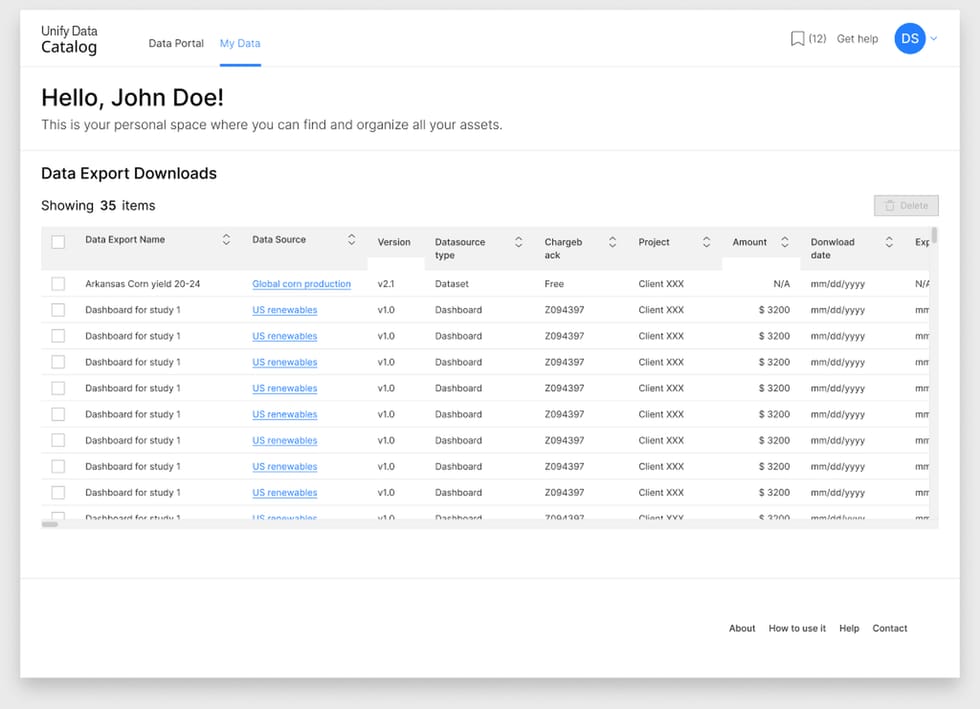This screenshot has width=980, height=709.
Task: Click the Showing 35 items text
Action: 98,206
